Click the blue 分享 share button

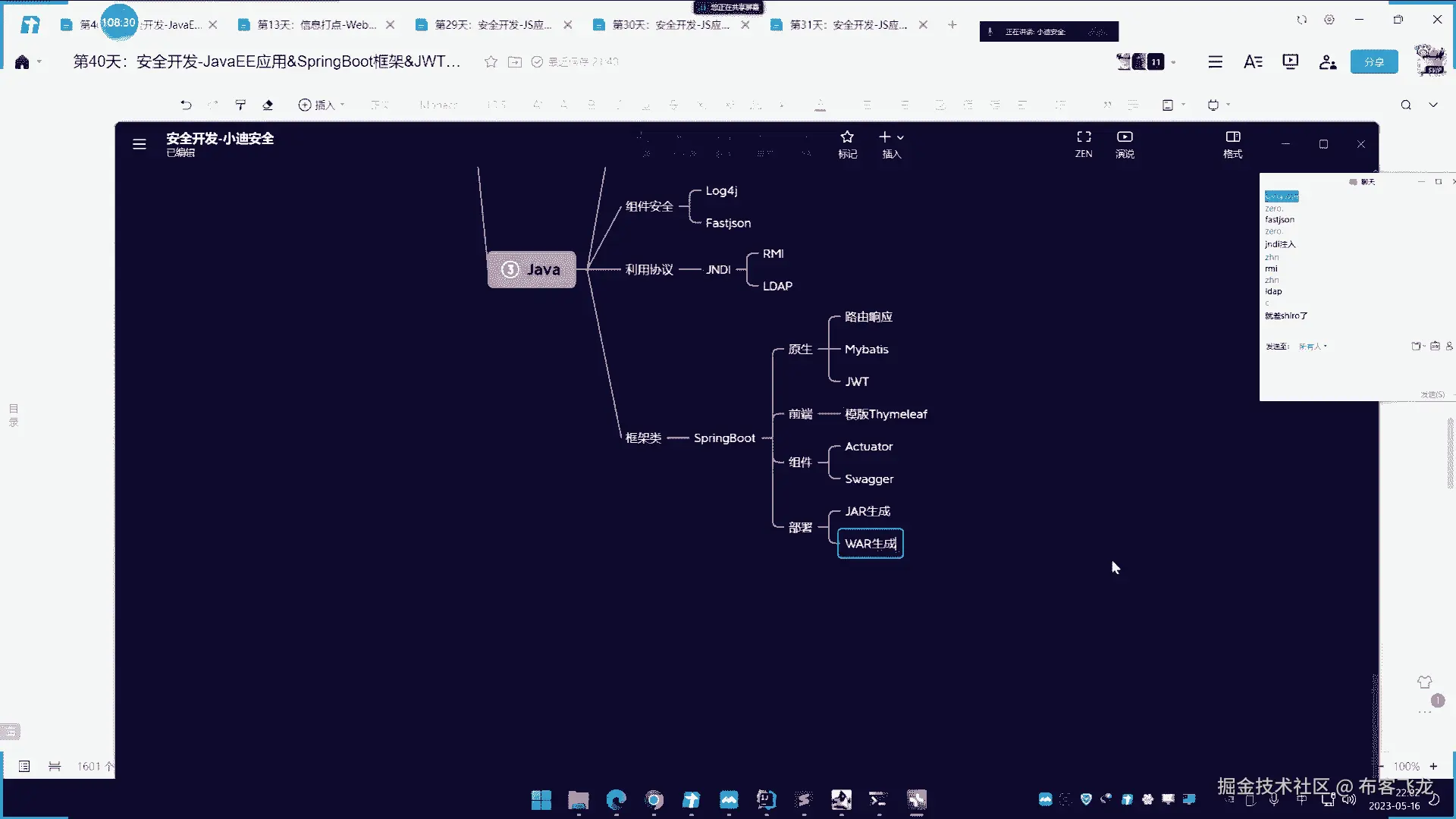tap(1373, 61)
